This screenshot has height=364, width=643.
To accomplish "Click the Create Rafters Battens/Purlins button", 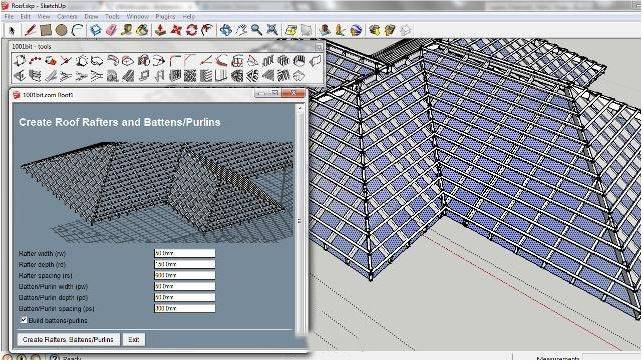I will coord(68,339).
